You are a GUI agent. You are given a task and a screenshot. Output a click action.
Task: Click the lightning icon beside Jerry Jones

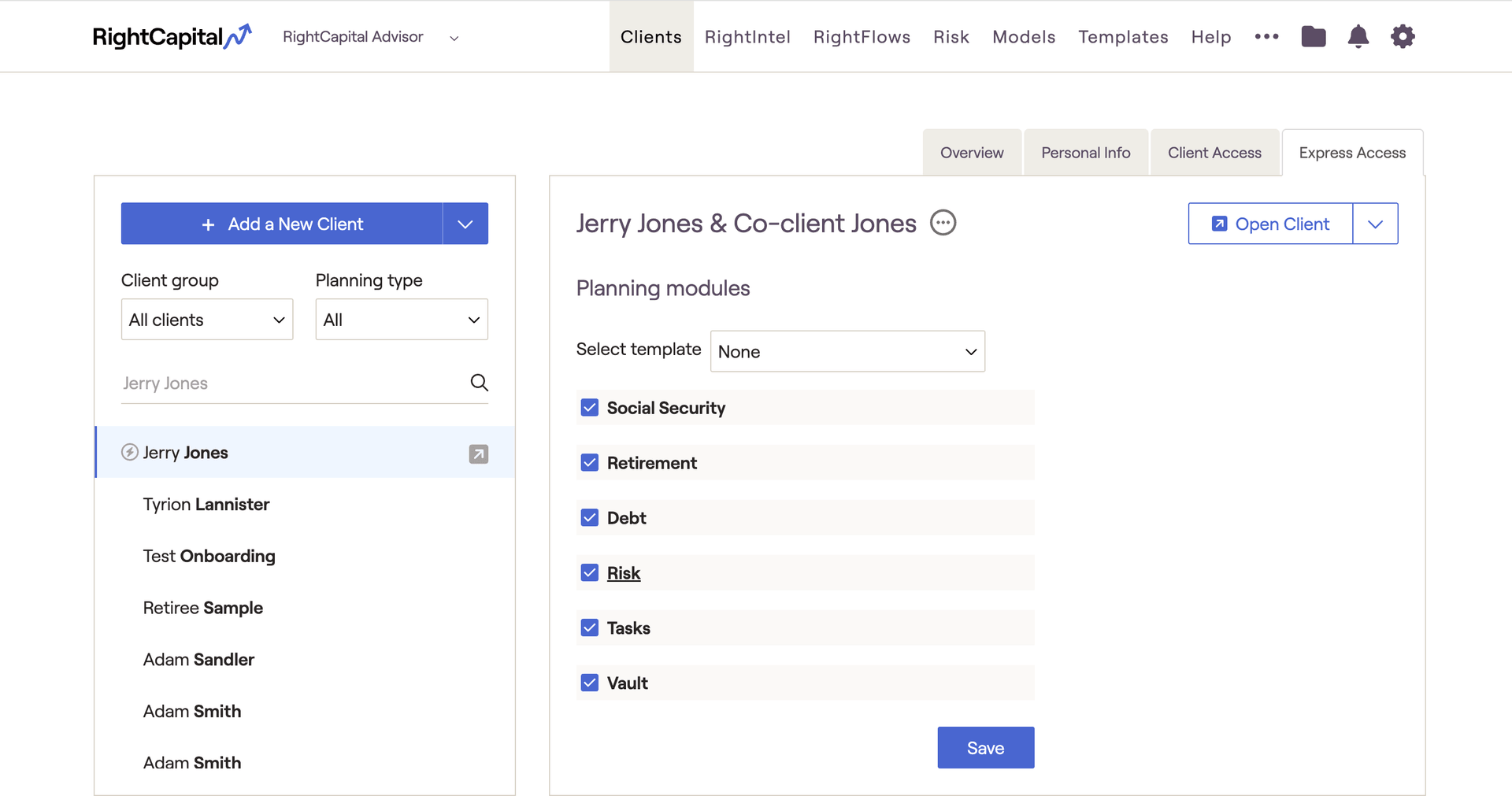point(130,452)
